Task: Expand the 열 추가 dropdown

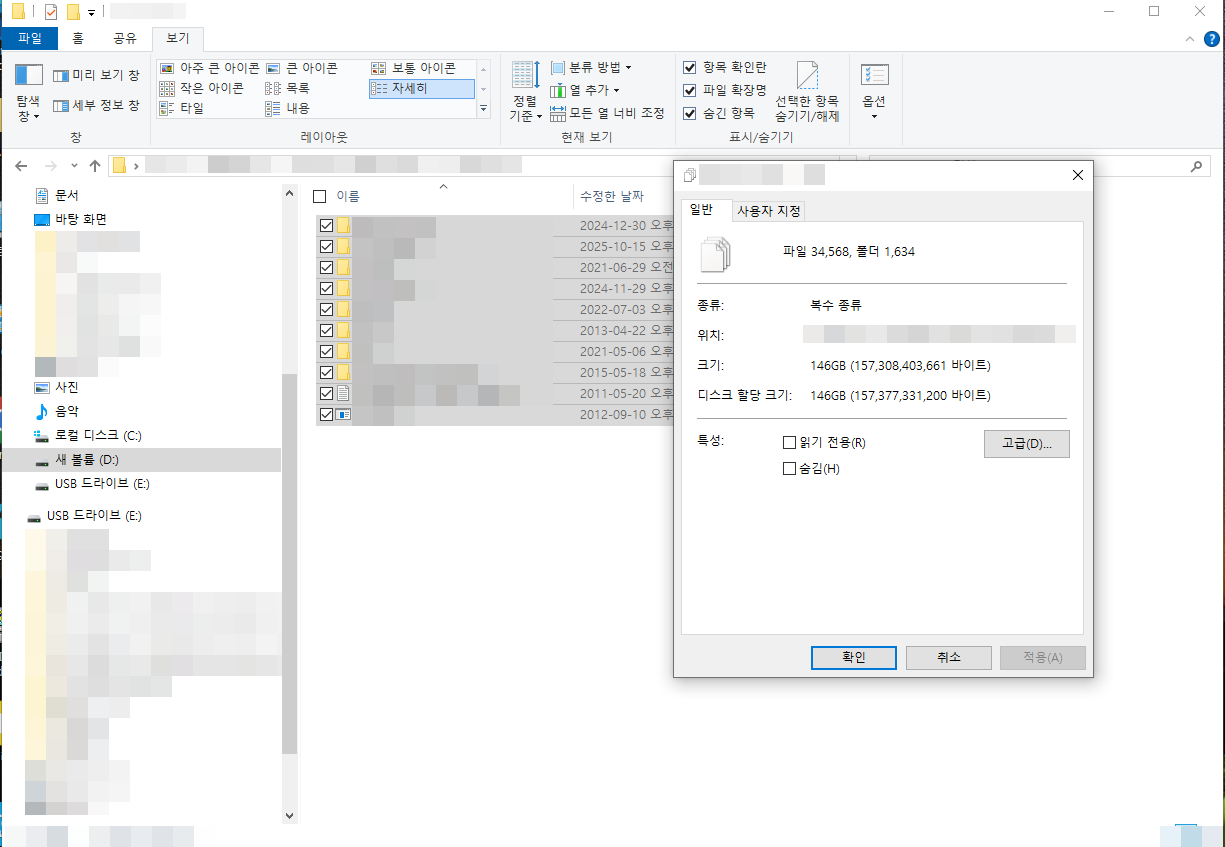Action: tap(585, 90)
